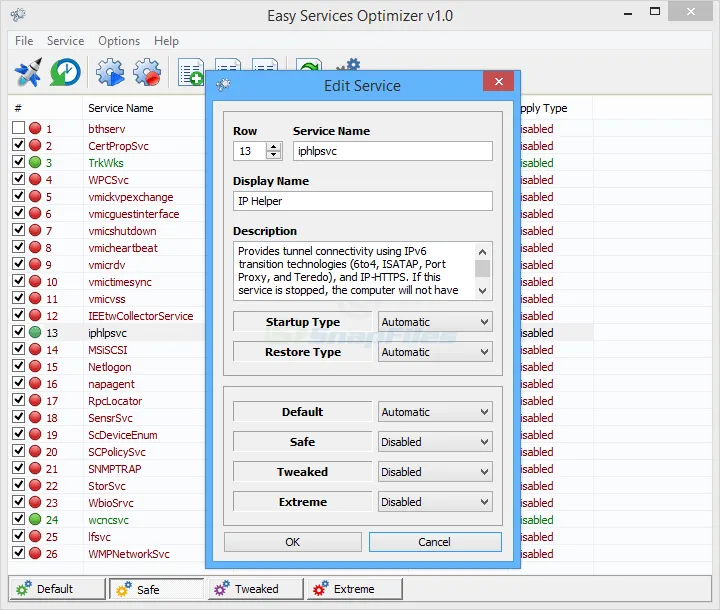Check the bthserv row checkbox

point(18,128)
